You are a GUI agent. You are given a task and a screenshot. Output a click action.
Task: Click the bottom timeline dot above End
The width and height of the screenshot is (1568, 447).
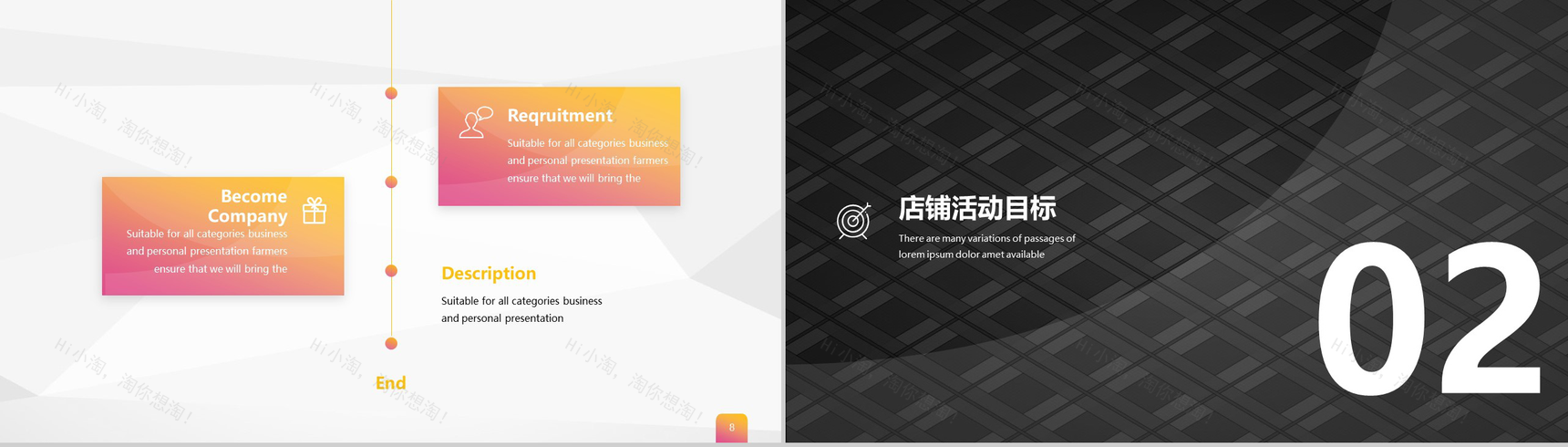391,344
